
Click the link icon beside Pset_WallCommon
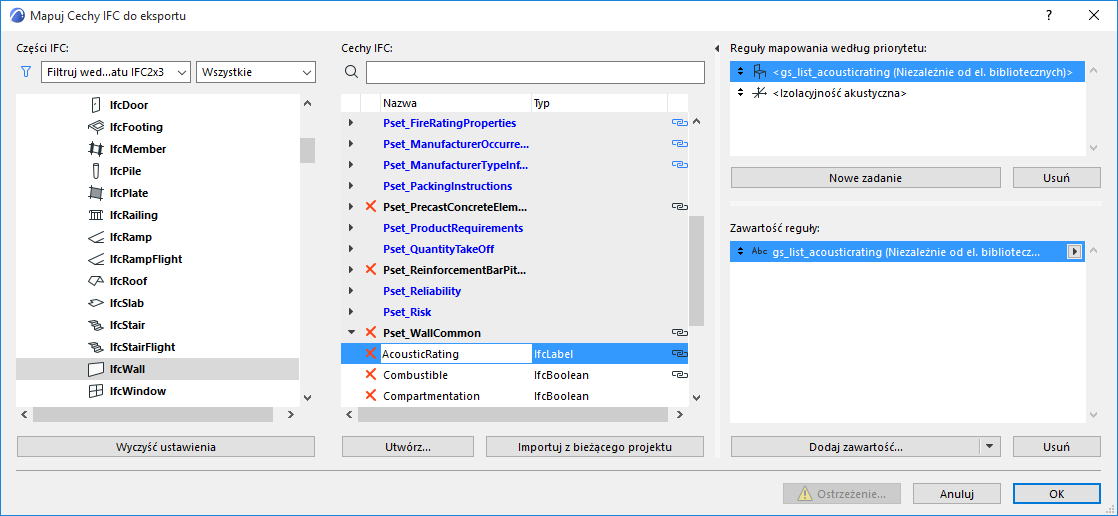pyautogui.click(x=679, y=333)
